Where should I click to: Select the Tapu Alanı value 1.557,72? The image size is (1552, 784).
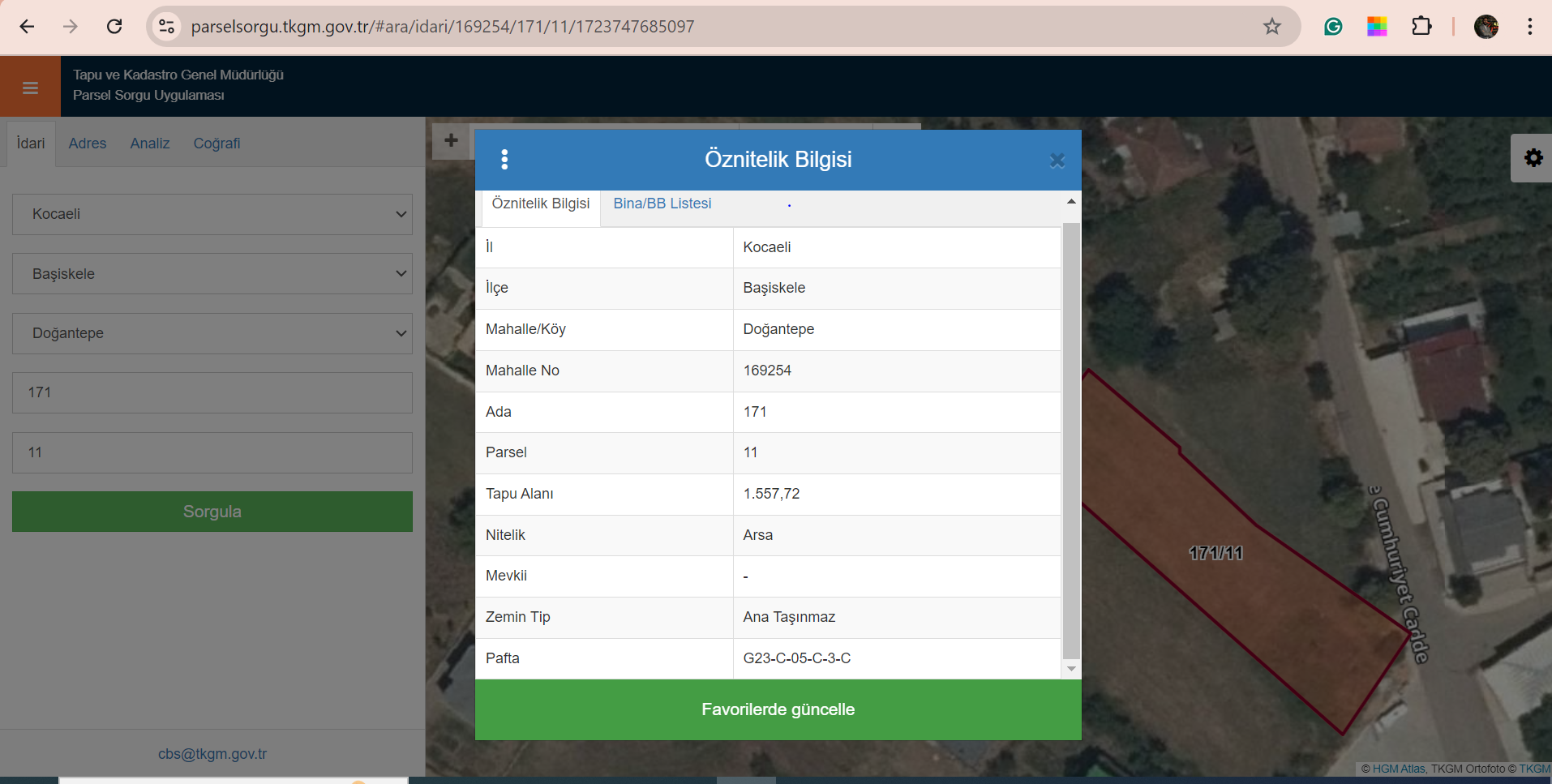771,494
